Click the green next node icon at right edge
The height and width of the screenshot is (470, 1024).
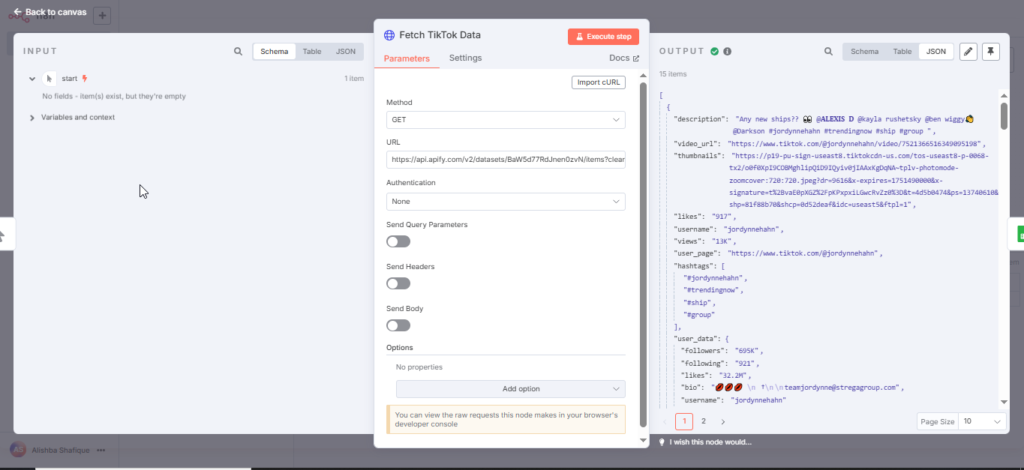(x=1019, y=235)
